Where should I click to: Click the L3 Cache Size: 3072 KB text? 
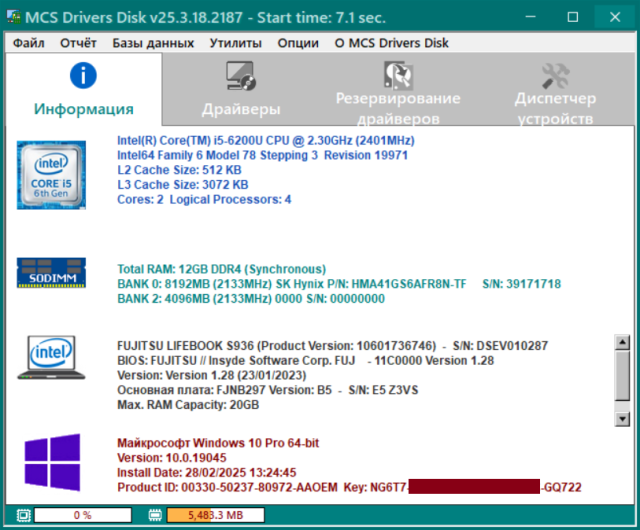point(182,185)
